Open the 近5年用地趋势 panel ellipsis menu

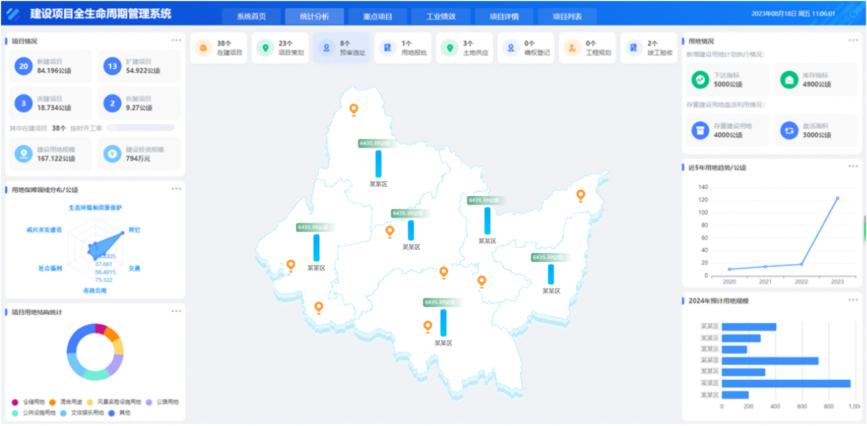point(852,165)
